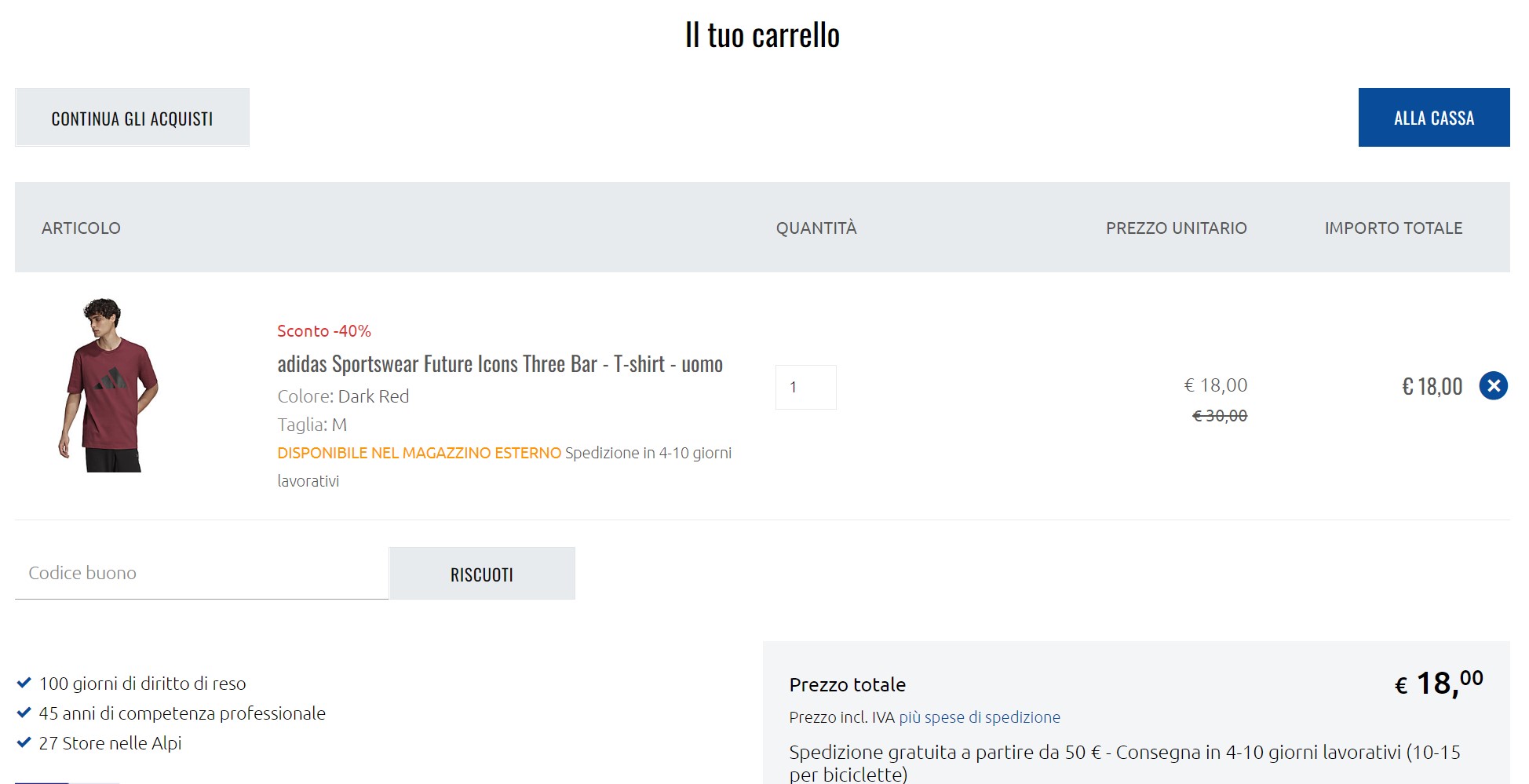Click the Prezzo totale label

pyautogui.click(x=848, y=685)
